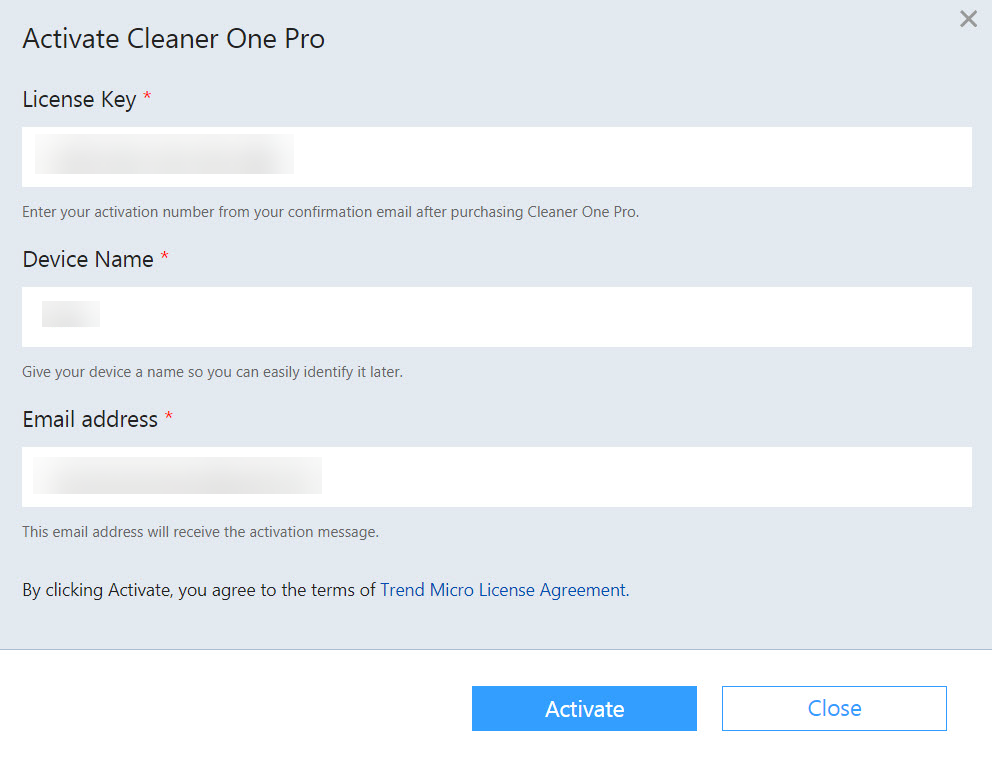Select the blurred license key value
The height and width of the screenshot is (764, 992).
pyautogui.click(x=164, y=154)
